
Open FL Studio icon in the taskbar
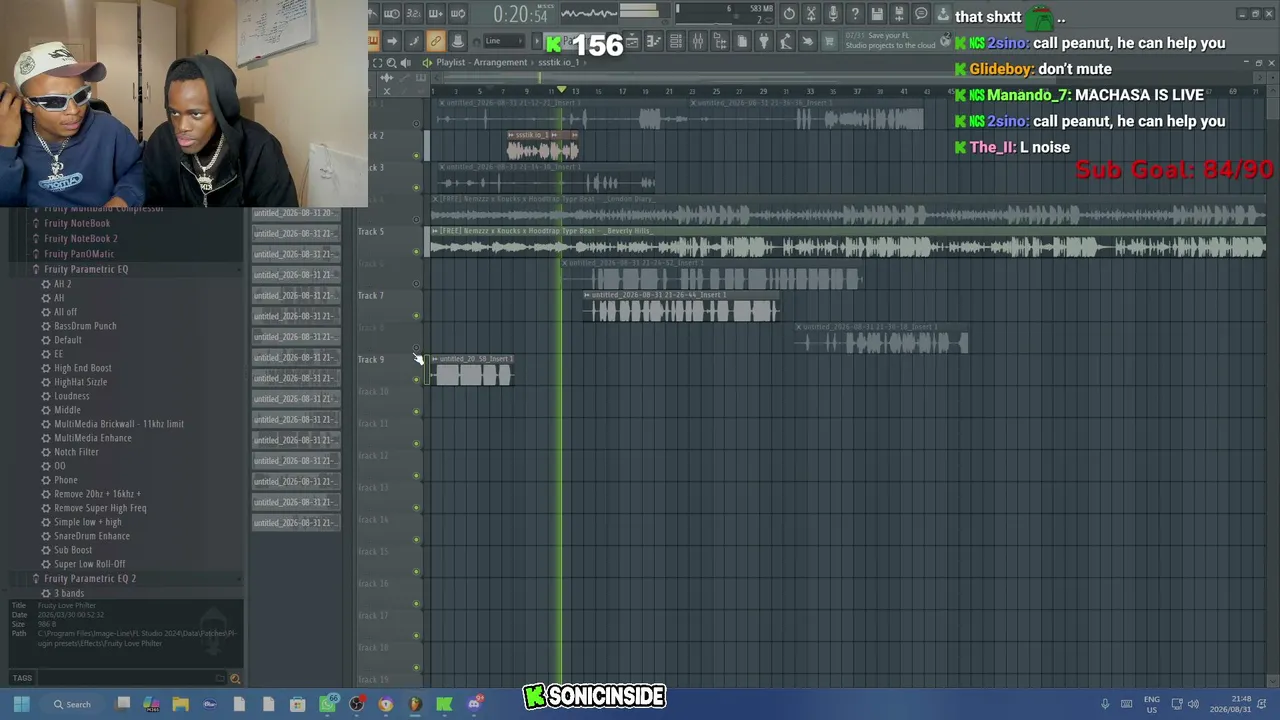coord(415,704)
